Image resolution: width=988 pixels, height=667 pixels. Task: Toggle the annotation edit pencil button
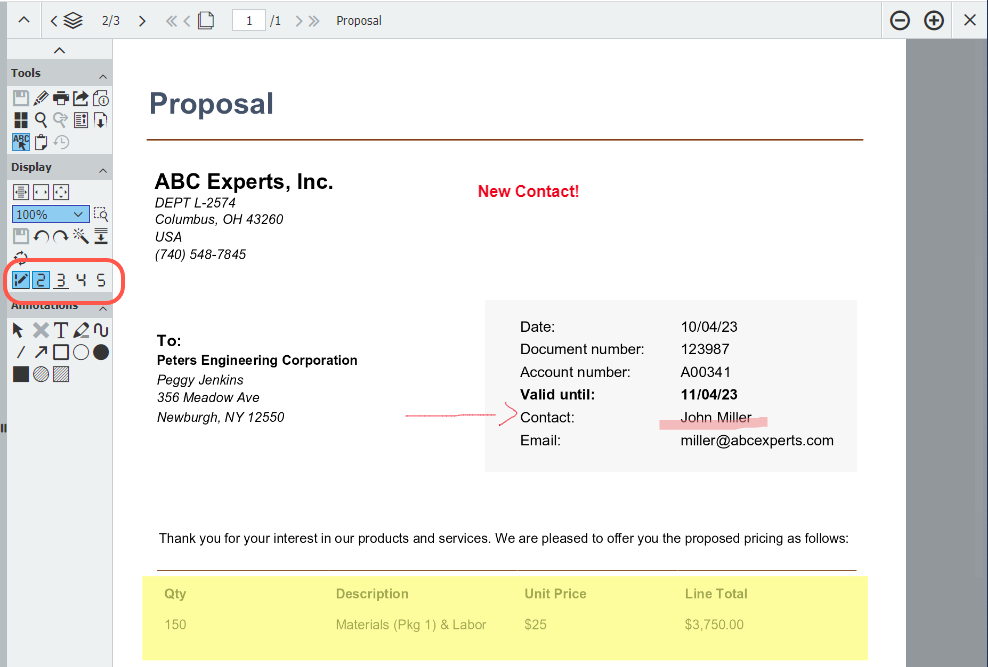[21, 280]
